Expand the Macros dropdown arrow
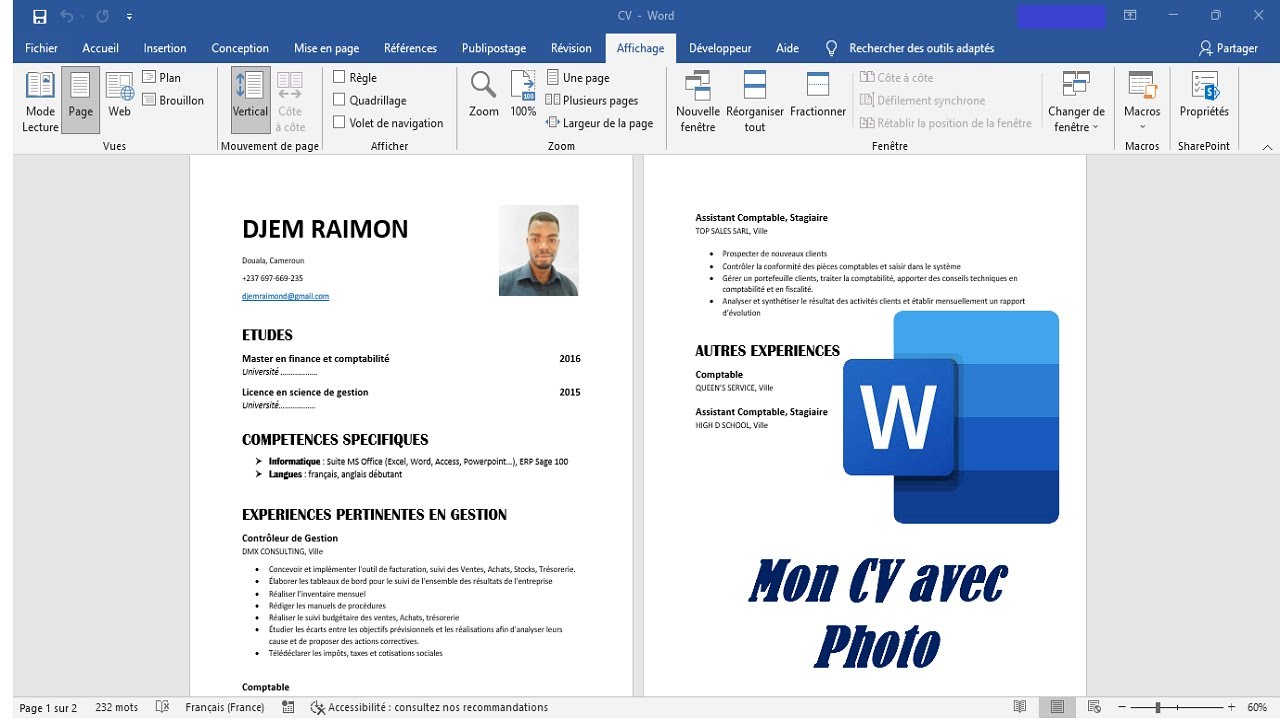The image size is (1280, 720). point(1142,126)
